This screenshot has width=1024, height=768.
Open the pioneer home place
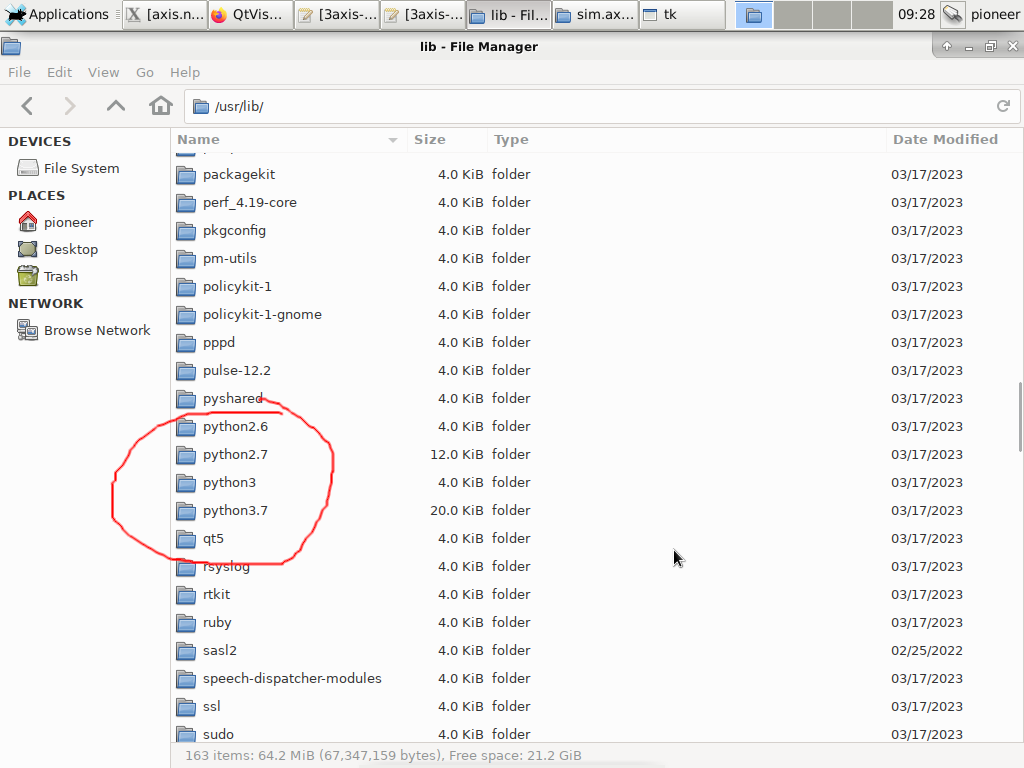click(x=68, y=223)
